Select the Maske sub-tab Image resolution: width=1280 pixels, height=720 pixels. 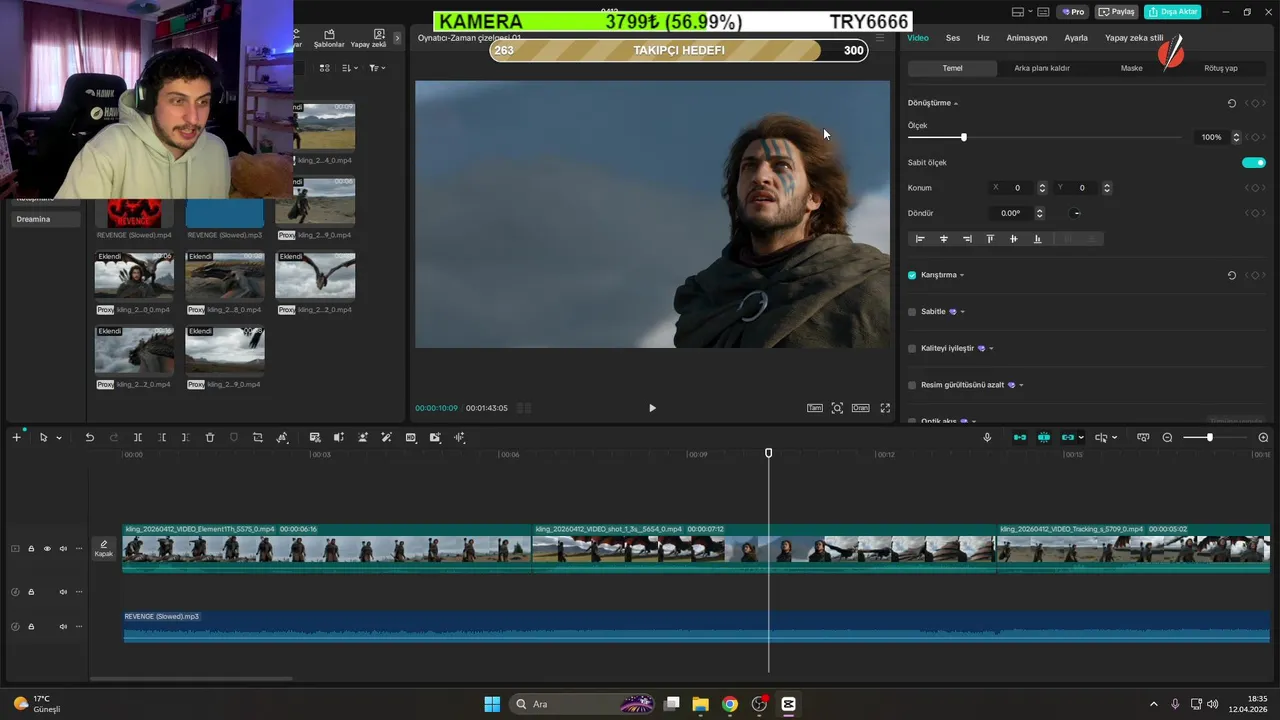coord(1131,68)
